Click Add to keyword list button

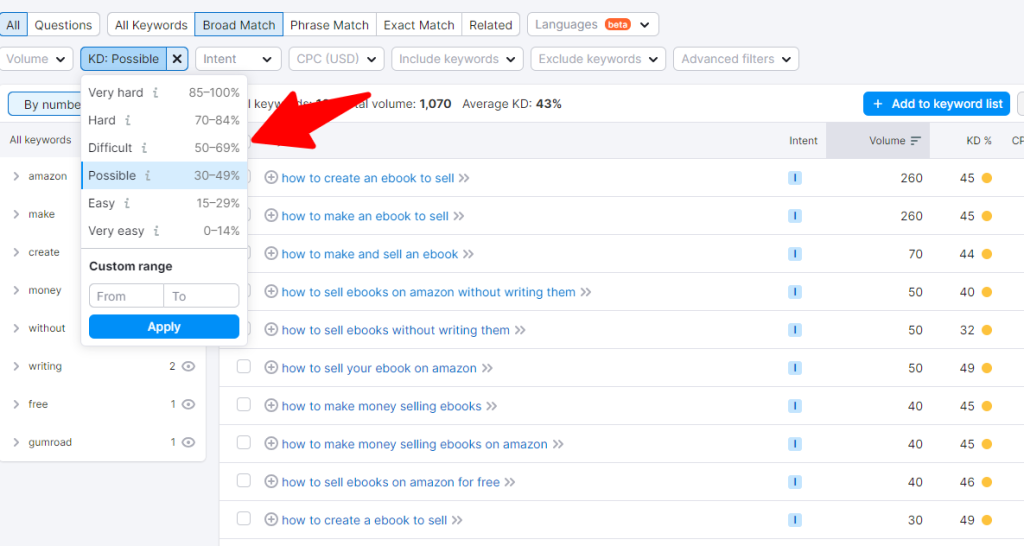(936, 104)
